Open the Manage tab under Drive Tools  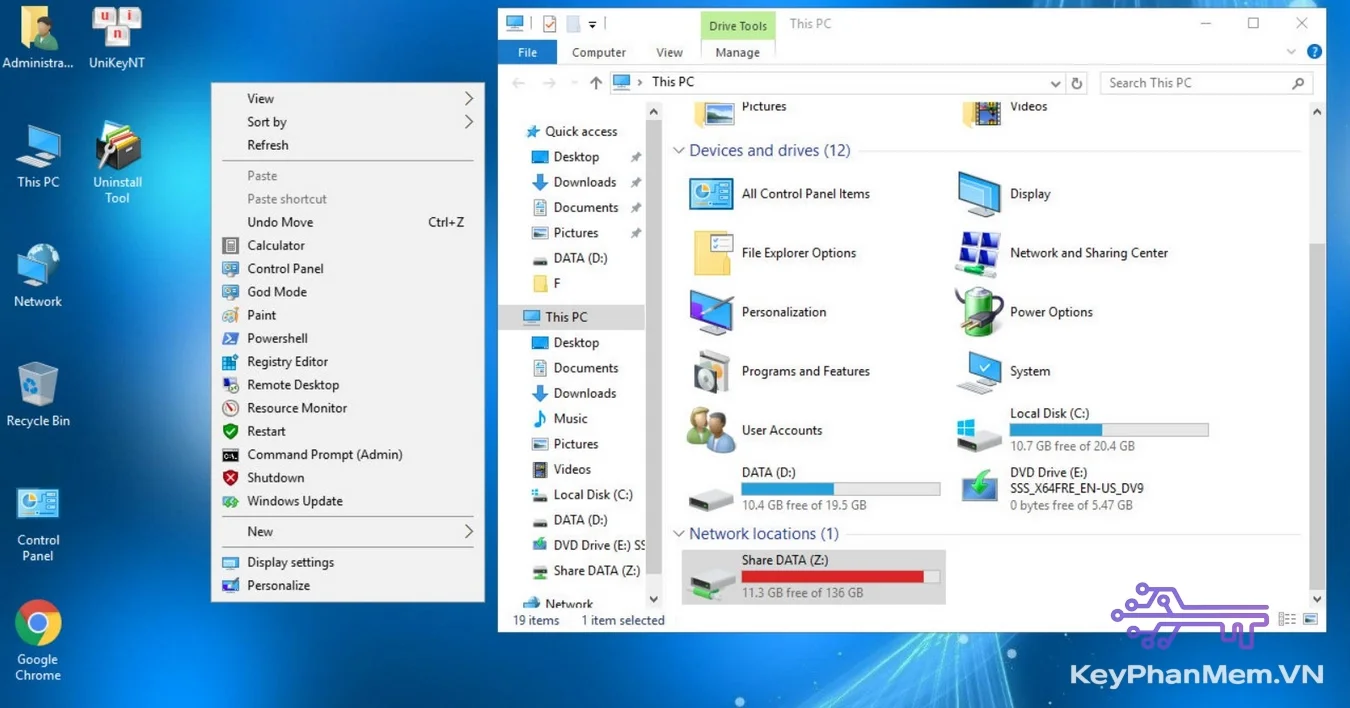[737, 52]
